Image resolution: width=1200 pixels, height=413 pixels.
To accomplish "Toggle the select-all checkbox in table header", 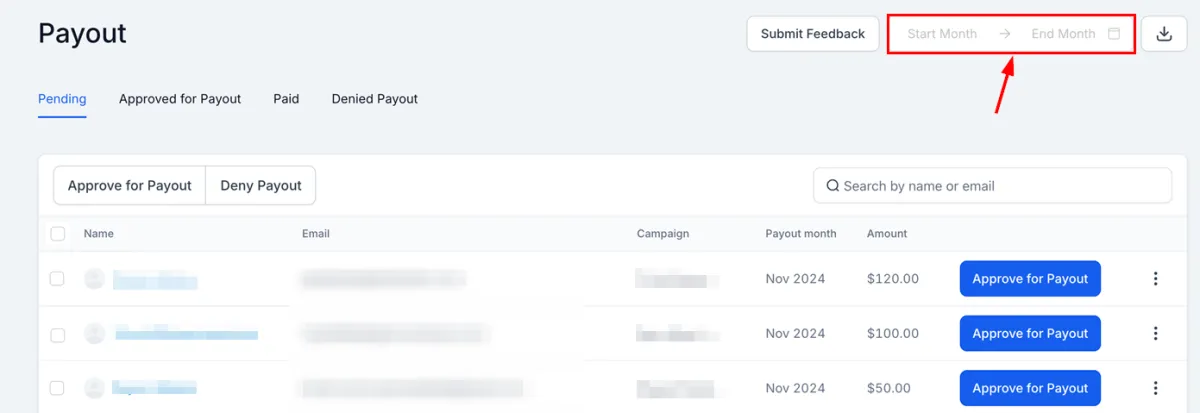I will tap(57, 234).
